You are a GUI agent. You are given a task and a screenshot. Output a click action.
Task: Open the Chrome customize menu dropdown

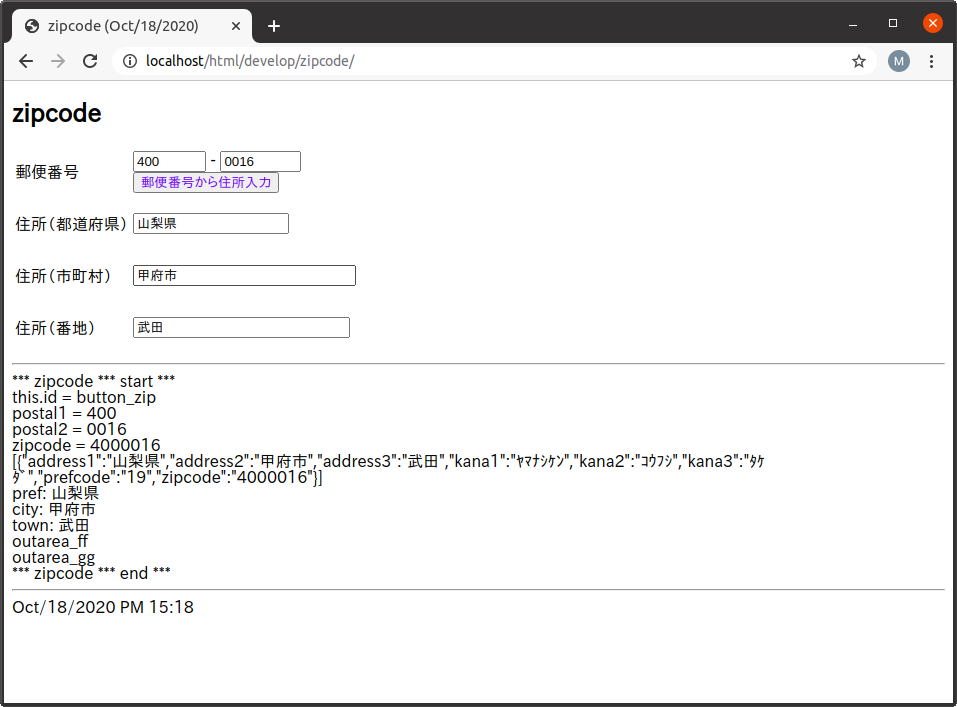931,61
